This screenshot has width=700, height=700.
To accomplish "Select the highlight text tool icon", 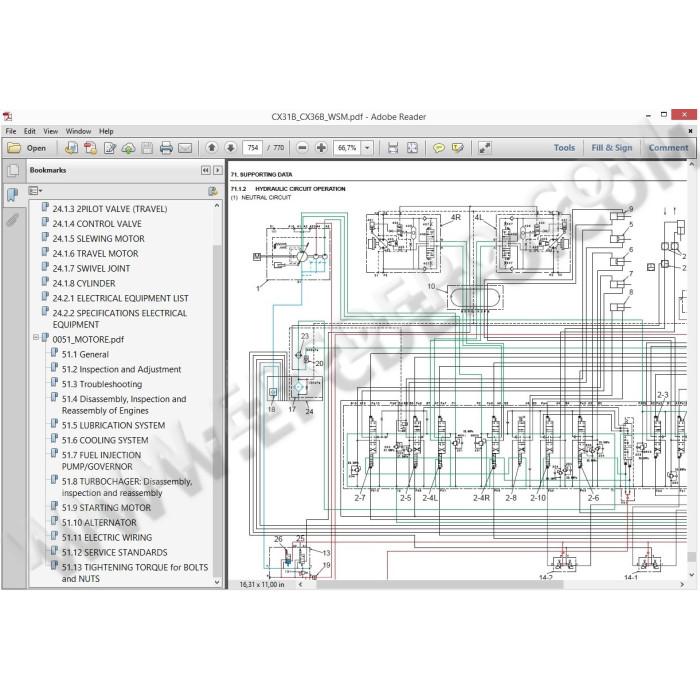I will [x=458, y=148].
